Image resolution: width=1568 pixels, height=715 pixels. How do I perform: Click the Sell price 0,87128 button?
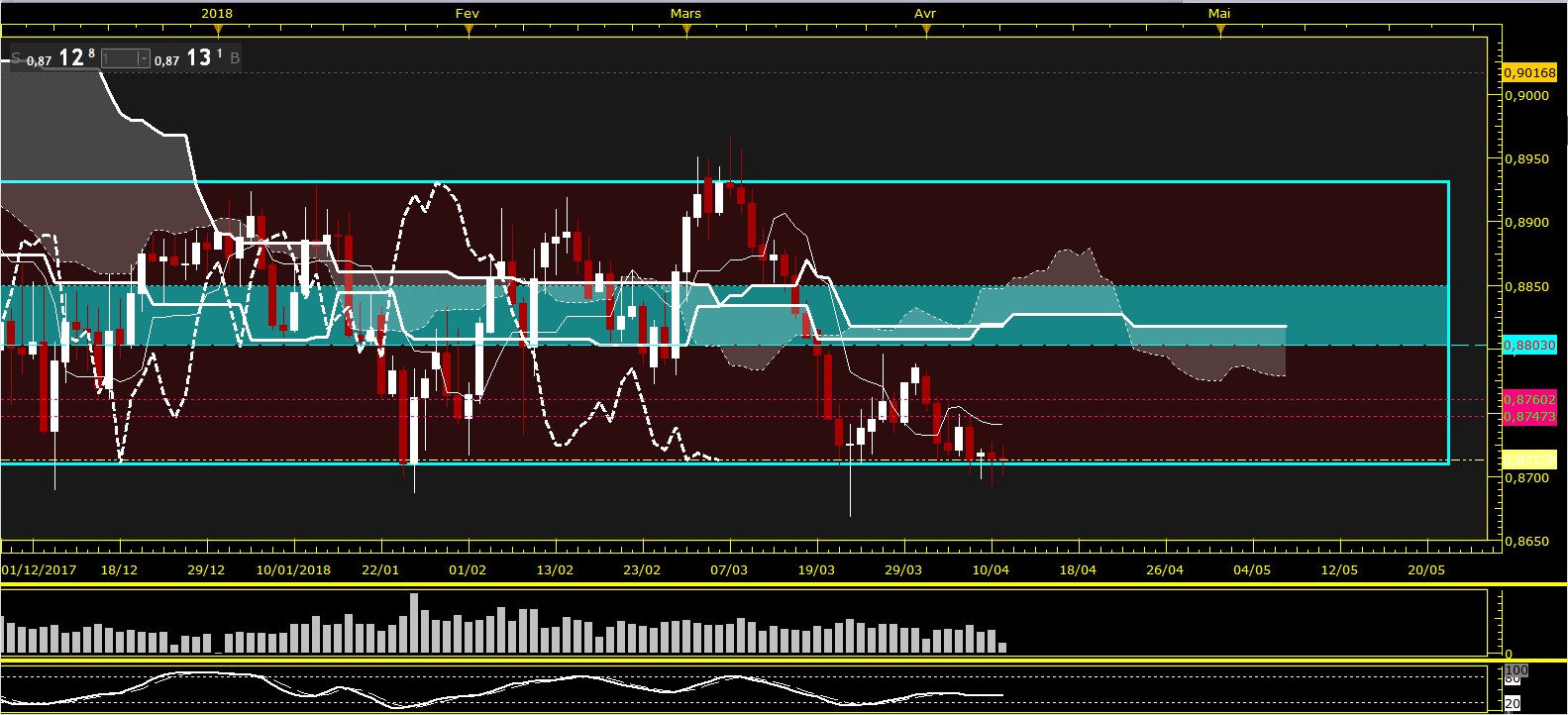pos(60,58)
